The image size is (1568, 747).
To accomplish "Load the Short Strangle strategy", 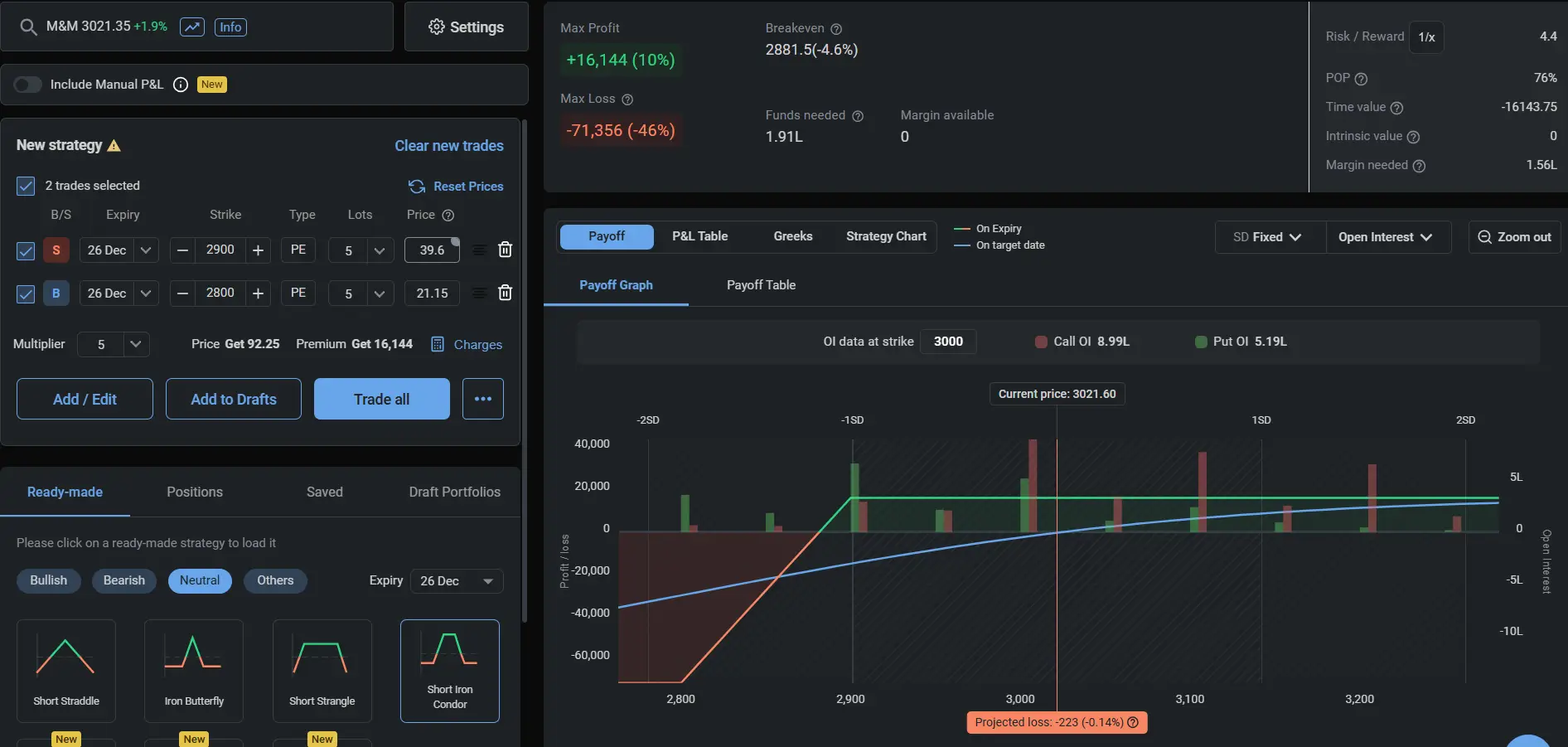I will 322,671.
